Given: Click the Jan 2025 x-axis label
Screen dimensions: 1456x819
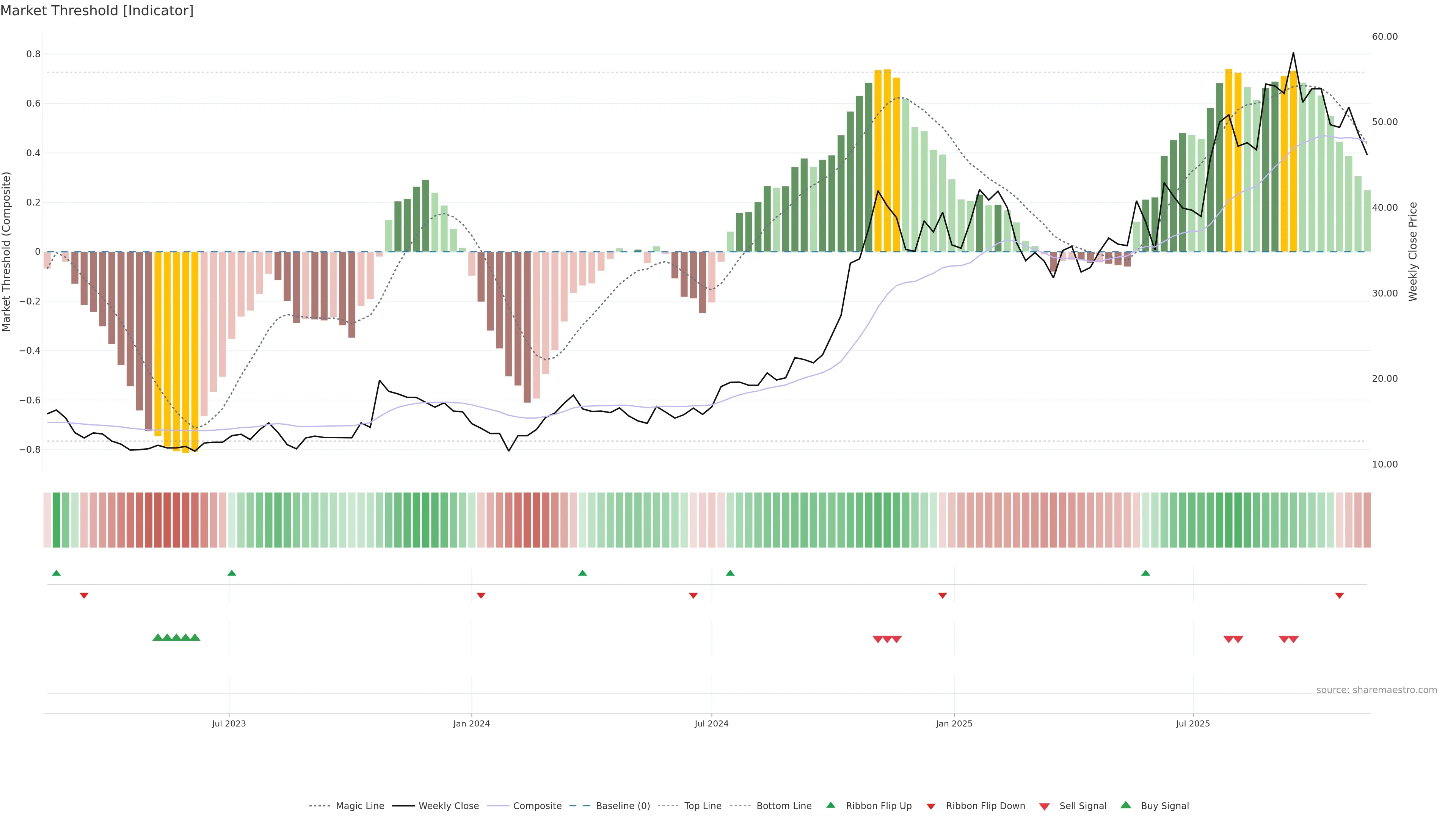Looking at the screenshot, I should (x=954, y=723).
